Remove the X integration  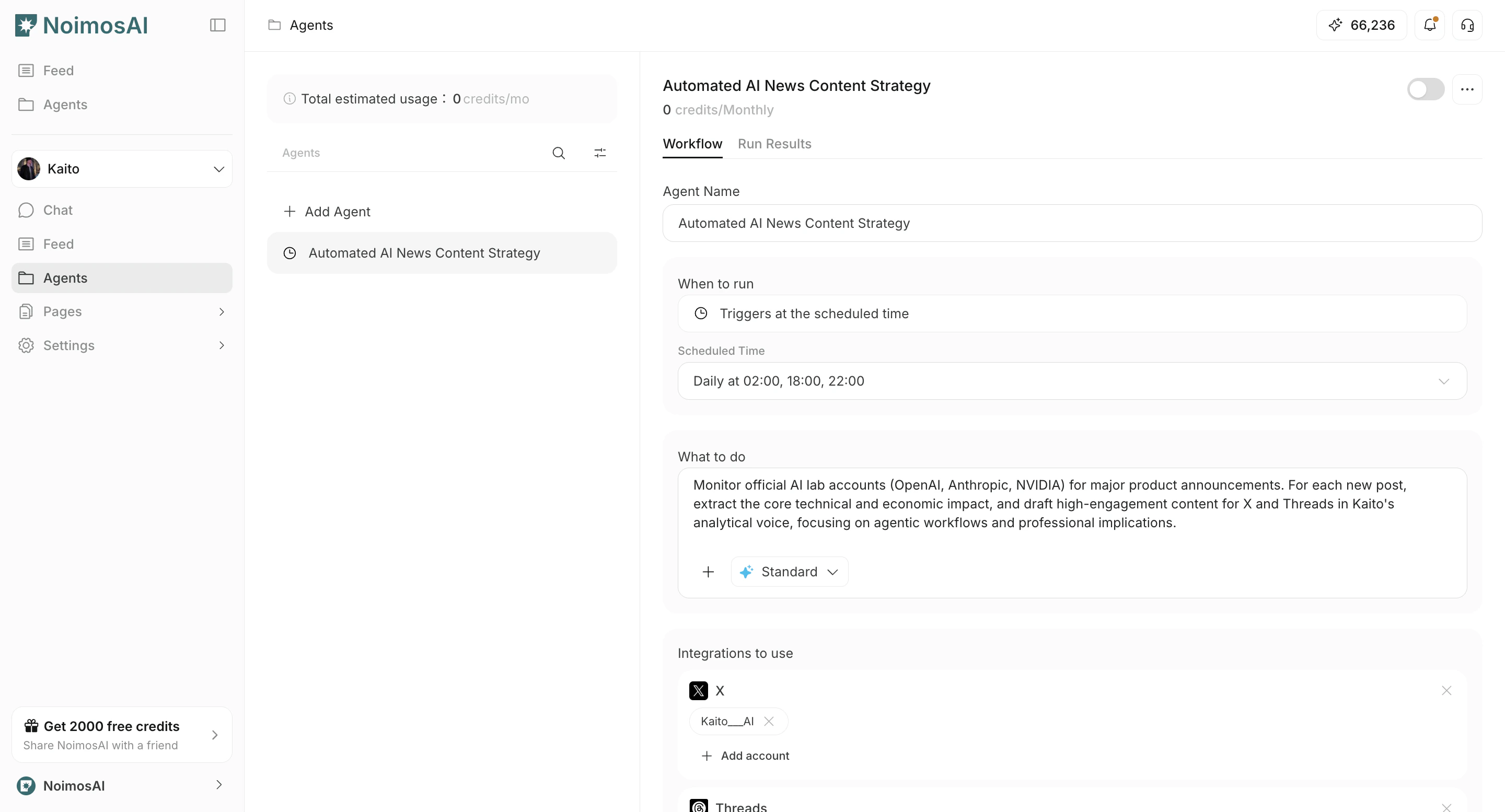(x=1446, y=690)
